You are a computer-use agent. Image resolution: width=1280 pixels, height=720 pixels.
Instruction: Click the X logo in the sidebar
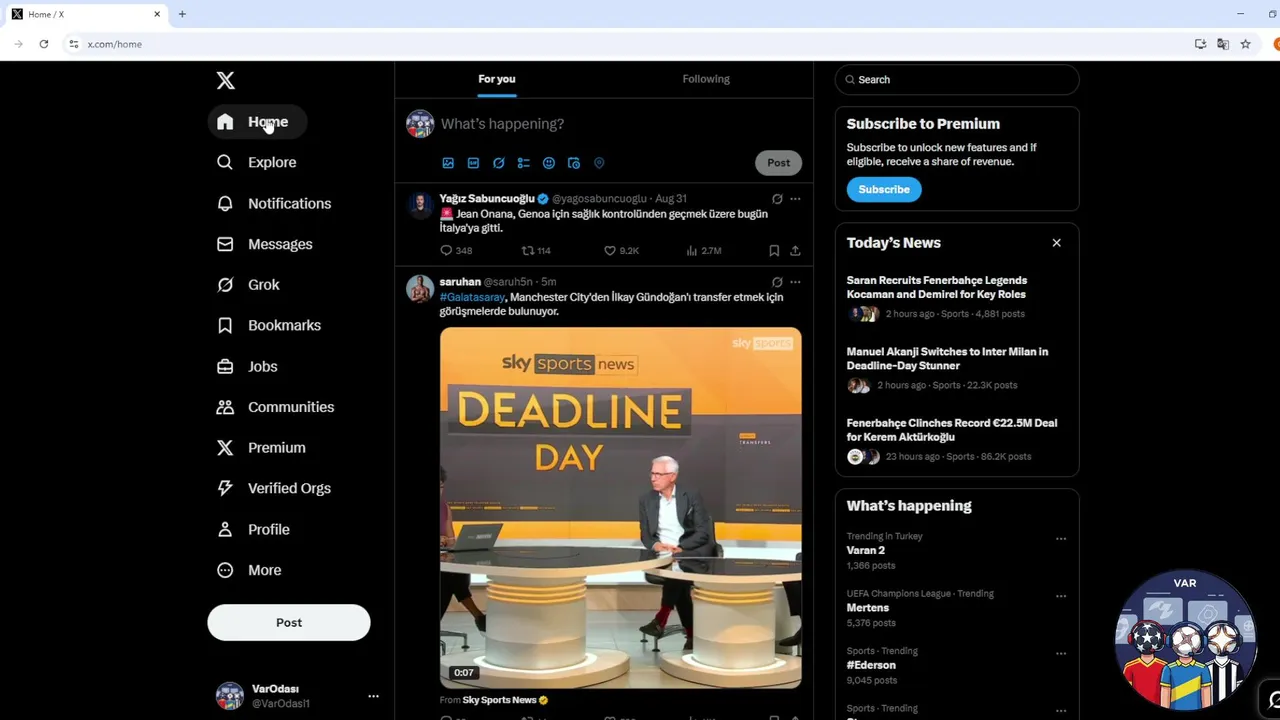[225, 81]
